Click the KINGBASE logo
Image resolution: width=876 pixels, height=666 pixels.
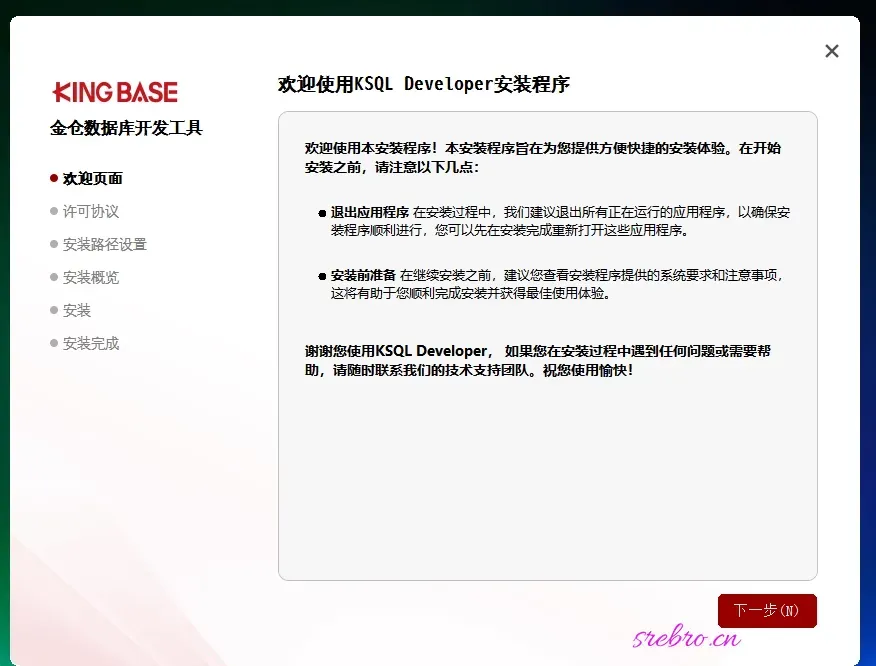(115, 92)
